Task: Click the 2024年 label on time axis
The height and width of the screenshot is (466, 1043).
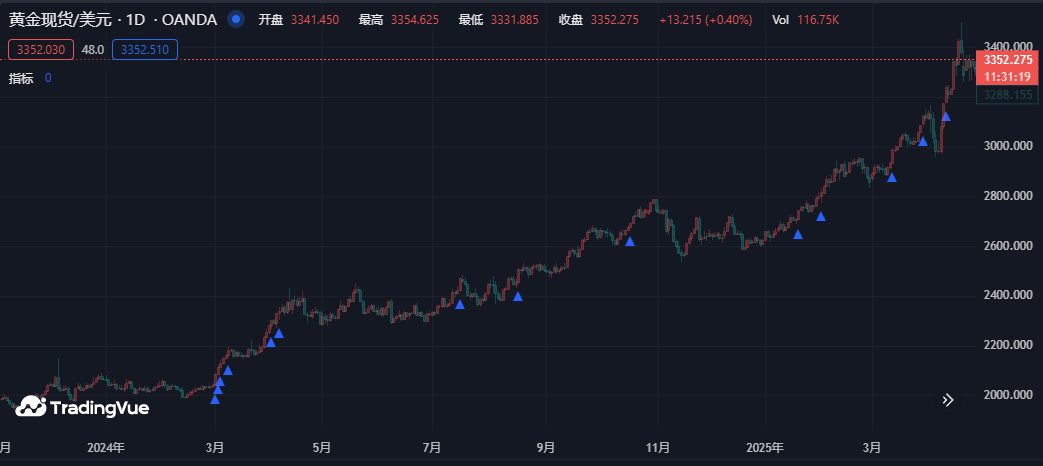Action: click(104, 447)
